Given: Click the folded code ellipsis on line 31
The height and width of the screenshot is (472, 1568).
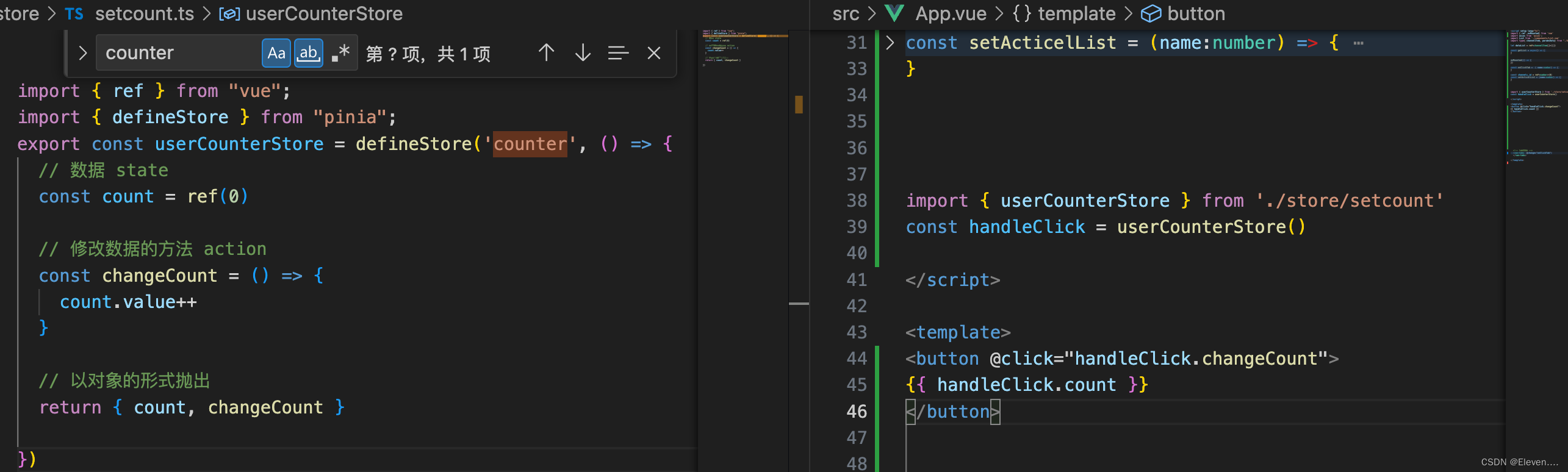Looking at the screenshot, I should 1358,43.
